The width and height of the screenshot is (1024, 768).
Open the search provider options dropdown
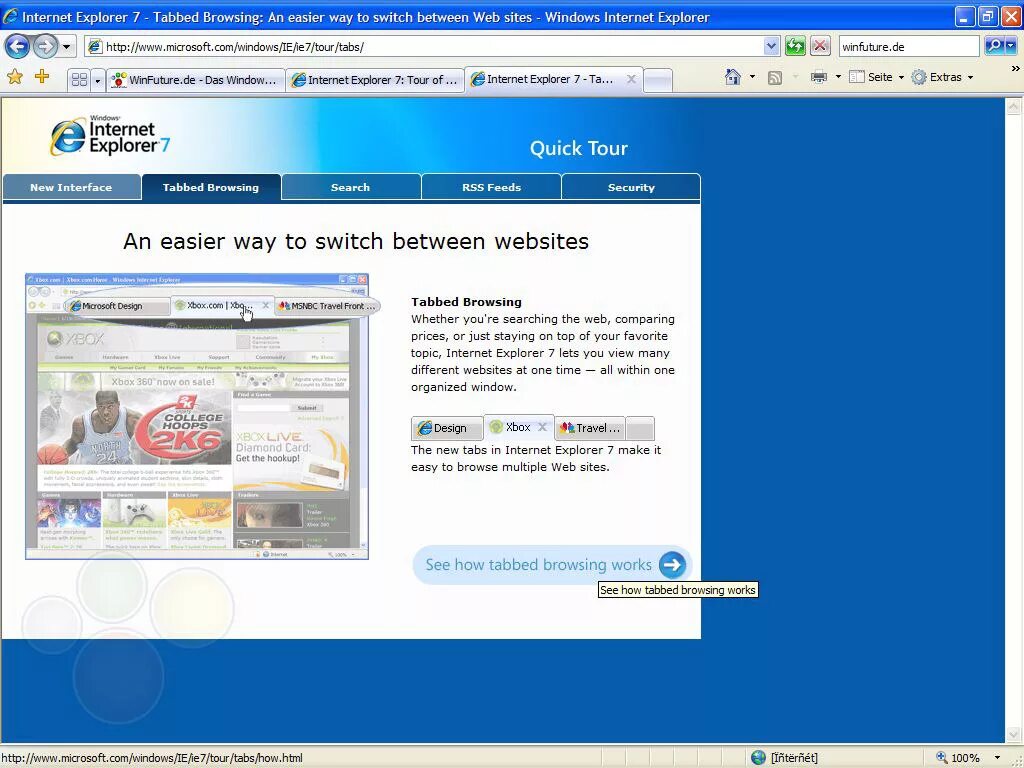tap(1011, 46)
